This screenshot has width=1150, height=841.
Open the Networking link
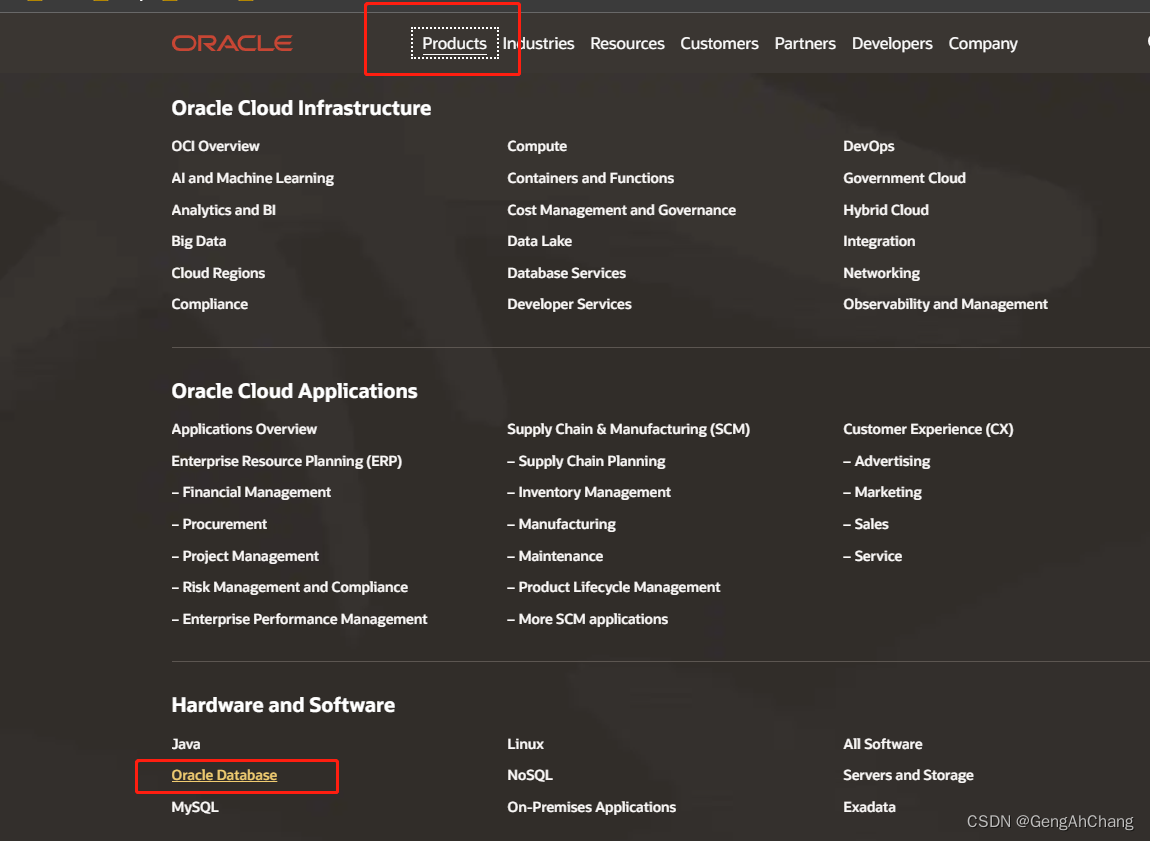pos(881,273)
